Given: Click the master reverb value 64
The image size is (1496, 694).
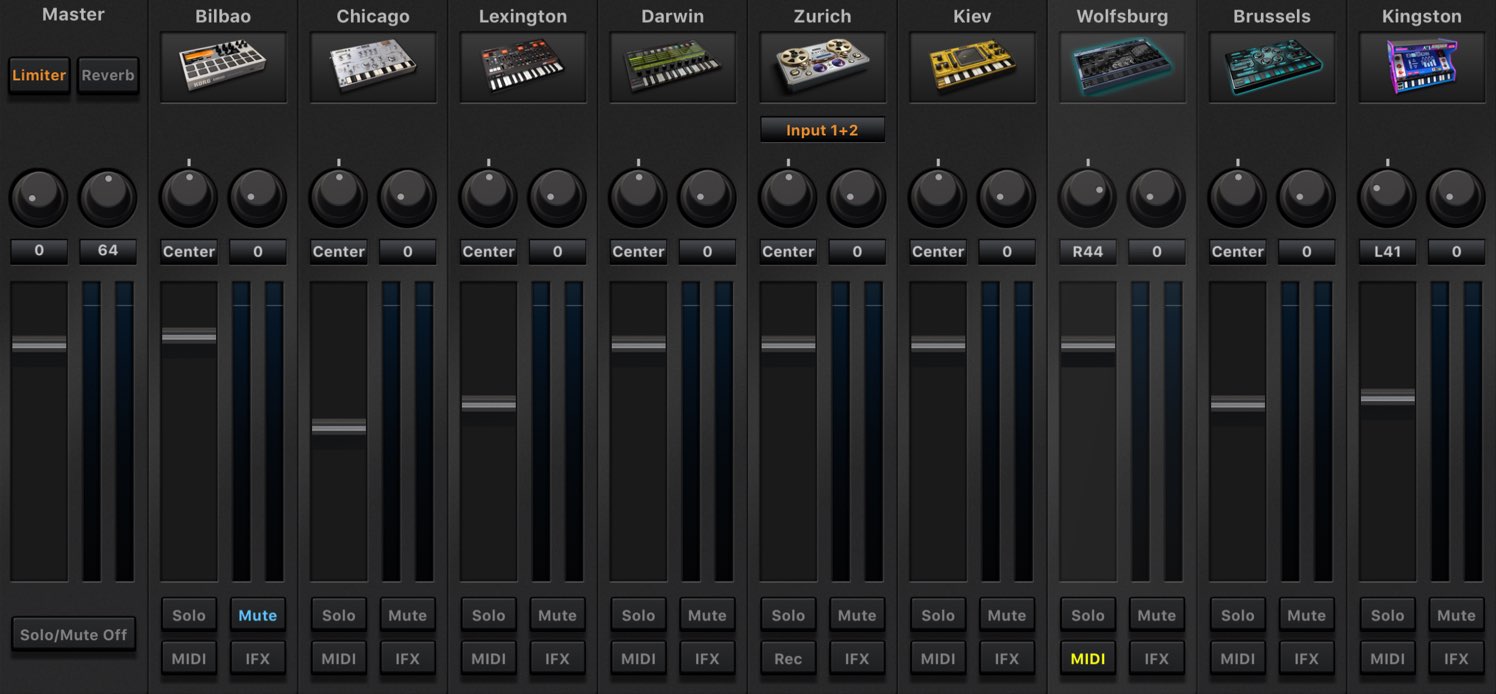Looking at the screenshot, I should (x=108, y=251).
